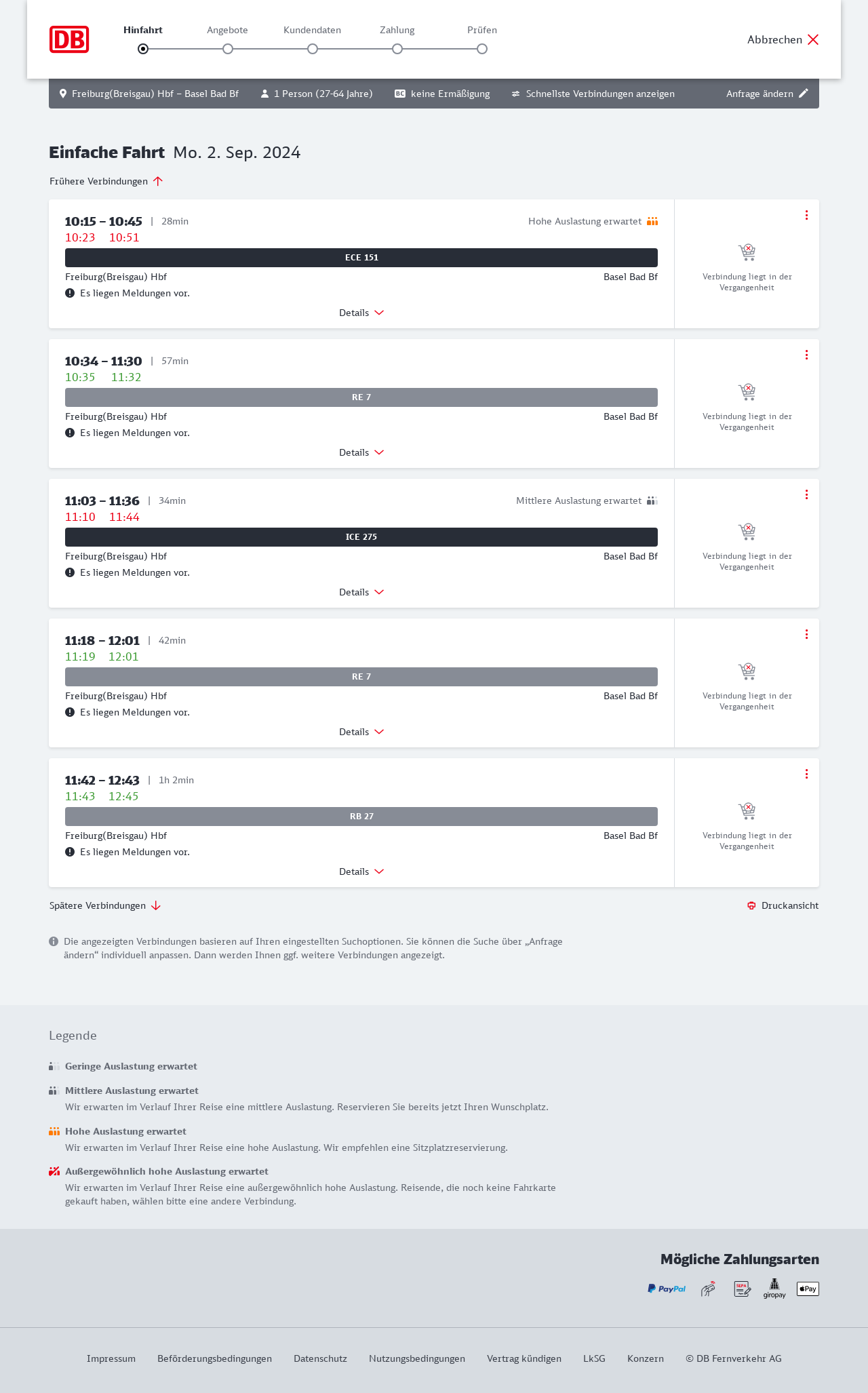Expand Details for the ECE 151 connection

point(361,313)
